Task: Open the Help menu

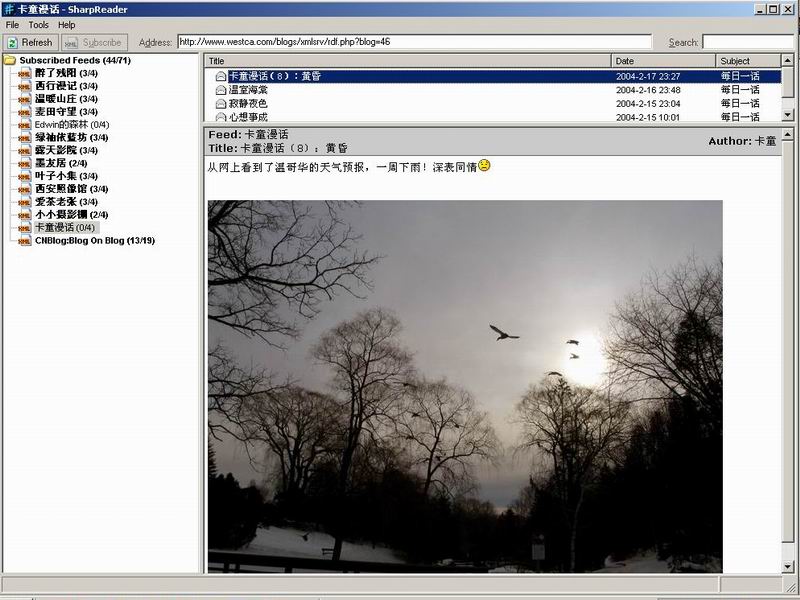Action: coord(66,24)
